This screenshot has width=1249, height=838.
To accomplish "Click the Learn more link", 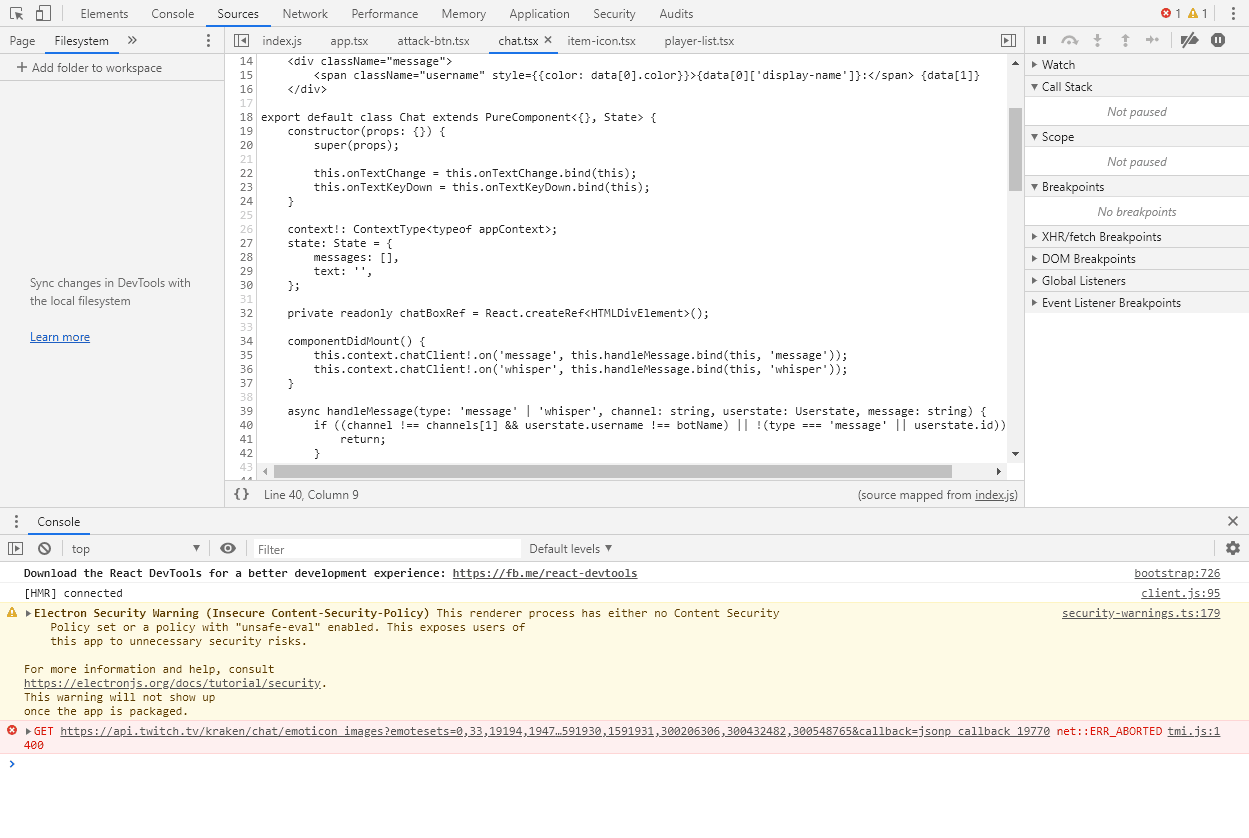I will (59, 336).
